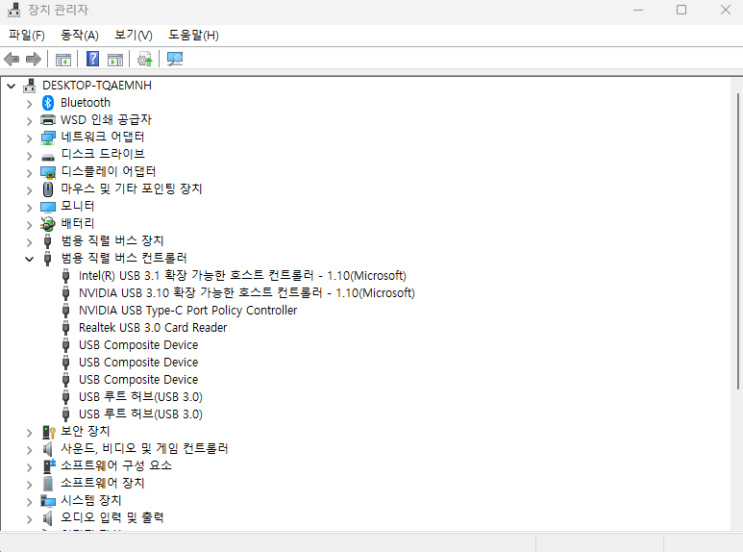Expand the 보안 장치 category
The height and width of the screenshot is (552, 743).
tap(29, 433)
